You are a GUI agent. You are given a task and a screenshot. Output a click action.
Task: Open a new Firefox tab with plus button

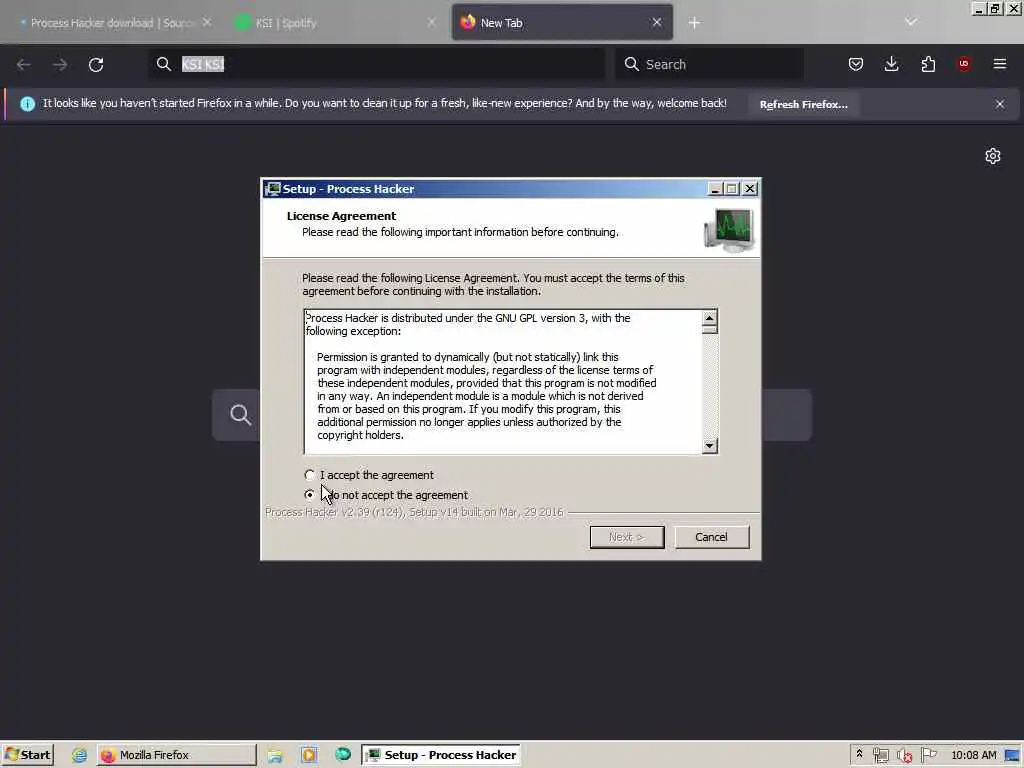click(694, 23)
